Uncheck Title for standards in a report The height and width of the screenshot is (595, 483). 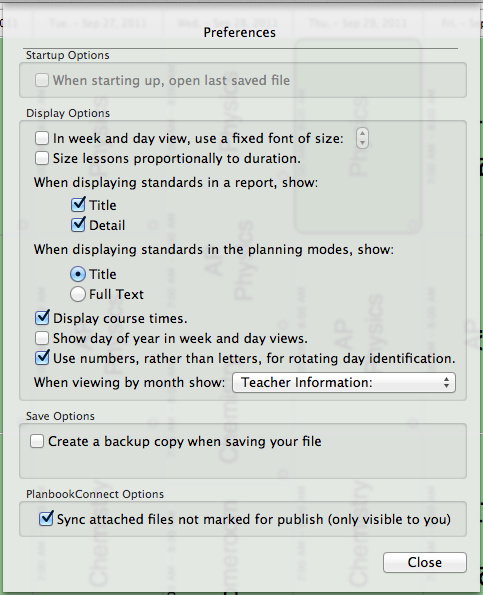tap(78, 205)
